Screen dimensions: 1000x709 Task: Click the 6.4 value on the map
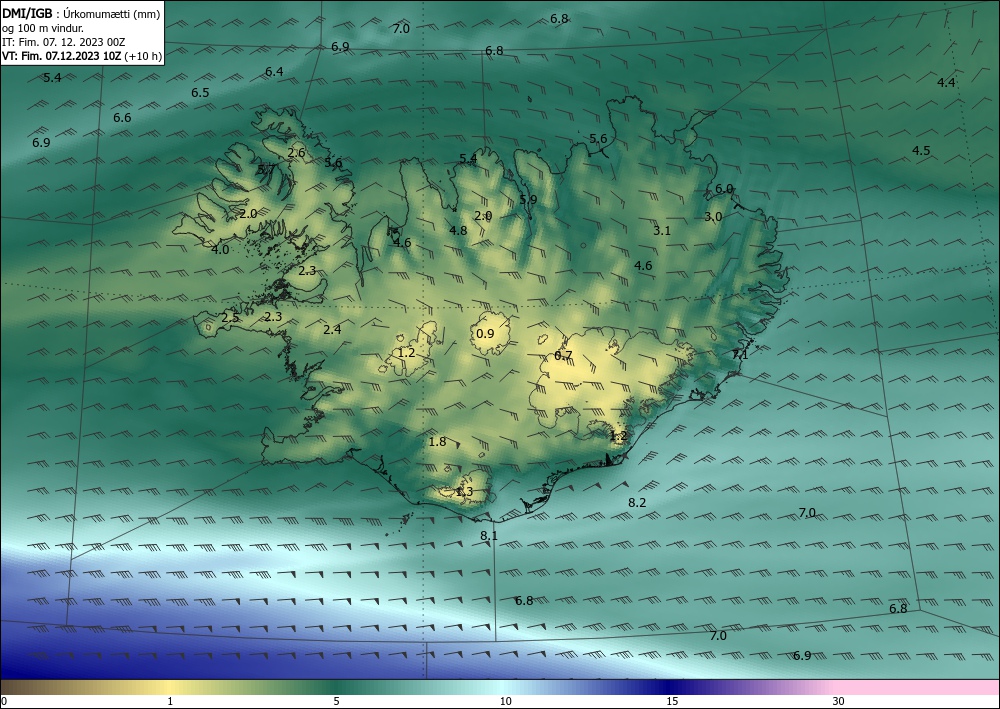tap(274, 72)
